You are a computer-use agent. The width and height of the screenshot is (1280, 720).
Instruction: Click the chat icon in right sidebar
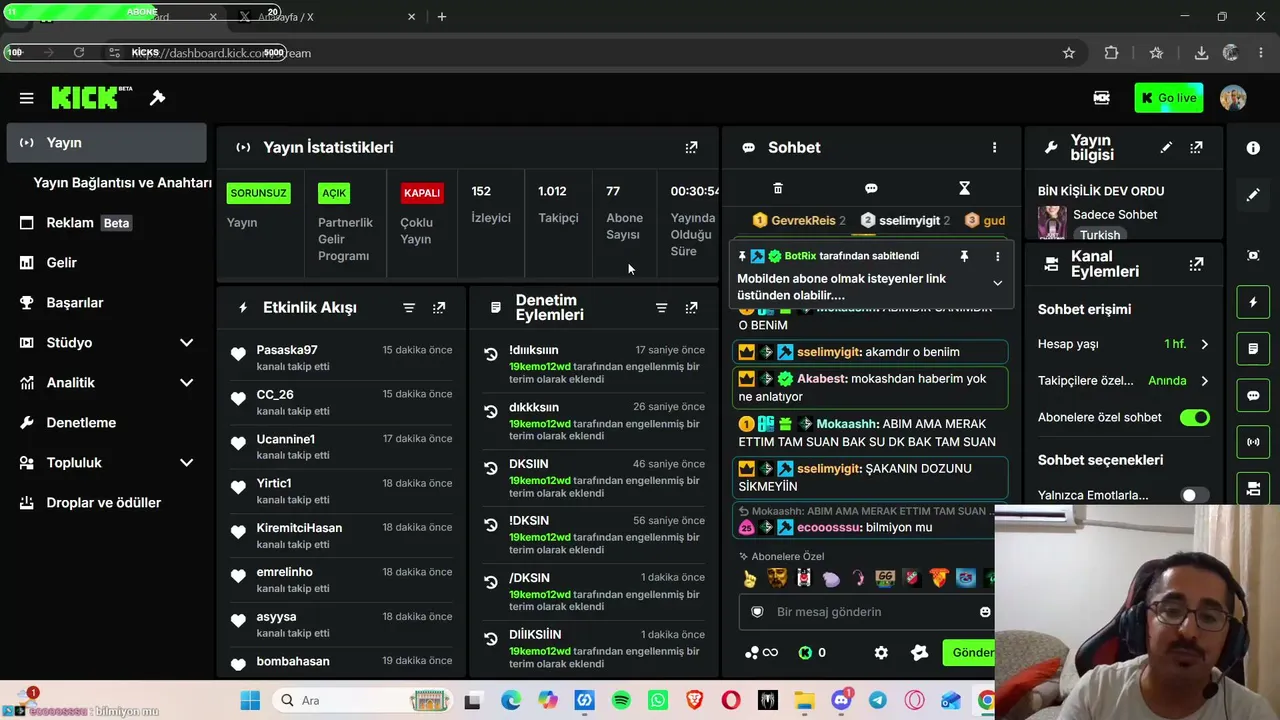tap(1253, 395)
